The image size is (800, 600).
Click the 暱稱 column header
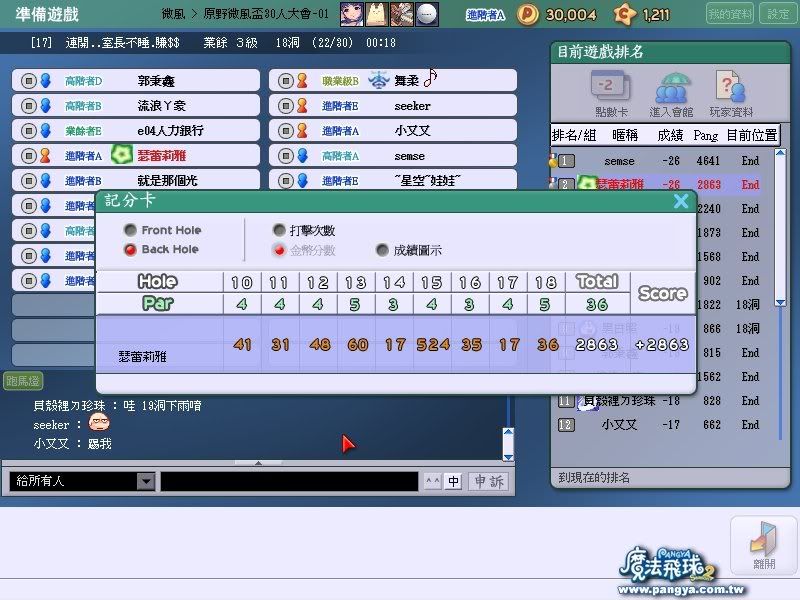(x=625, y=135)
